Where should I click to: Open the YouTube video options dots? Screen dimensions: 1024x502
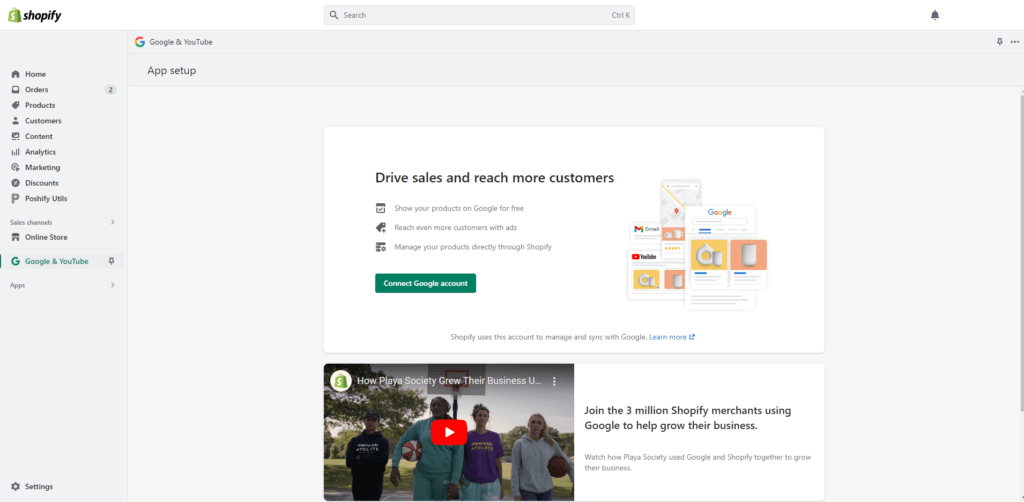click(x=554, y=381)
